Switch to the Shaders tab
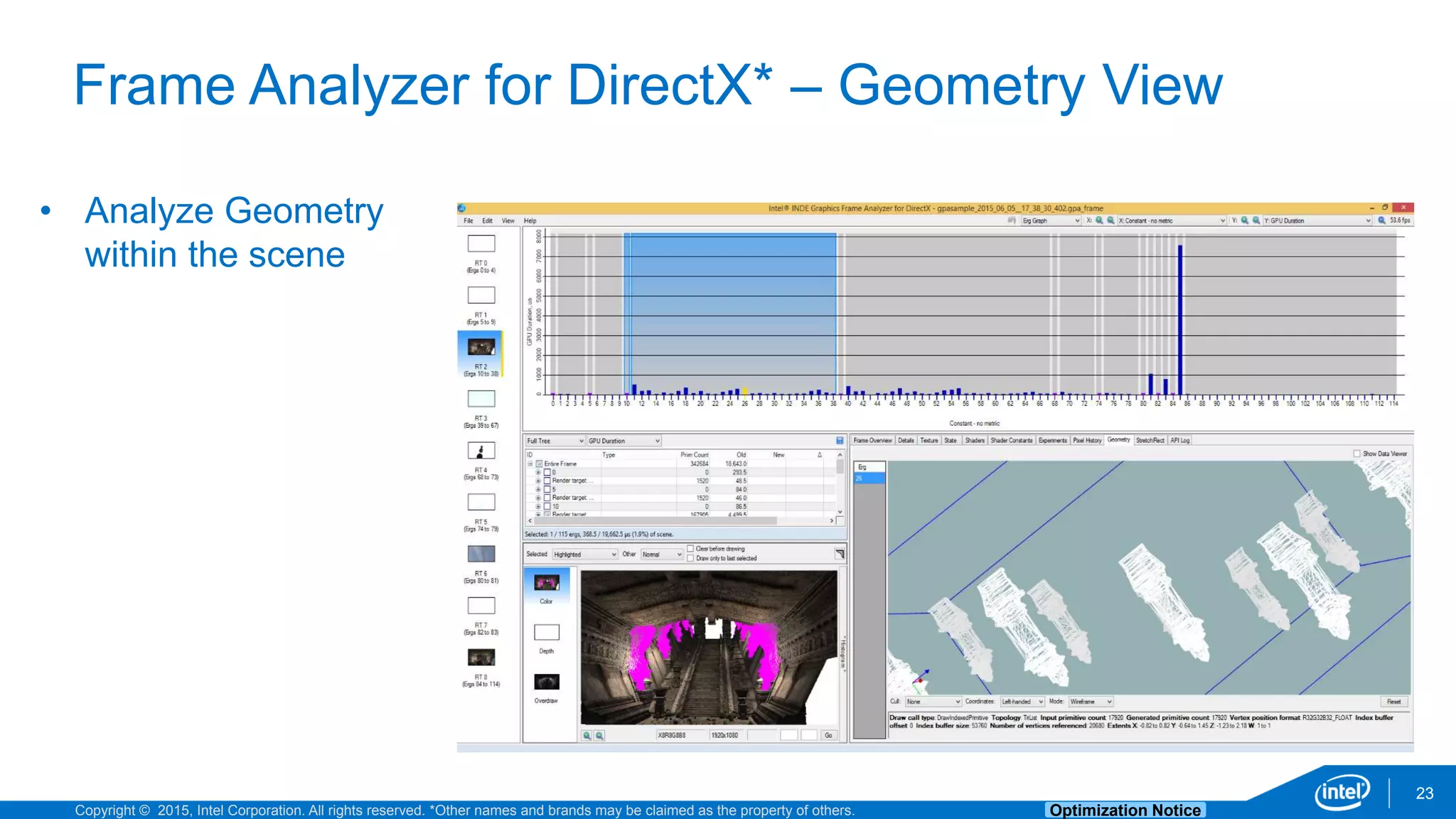 (x=975, y=441)
